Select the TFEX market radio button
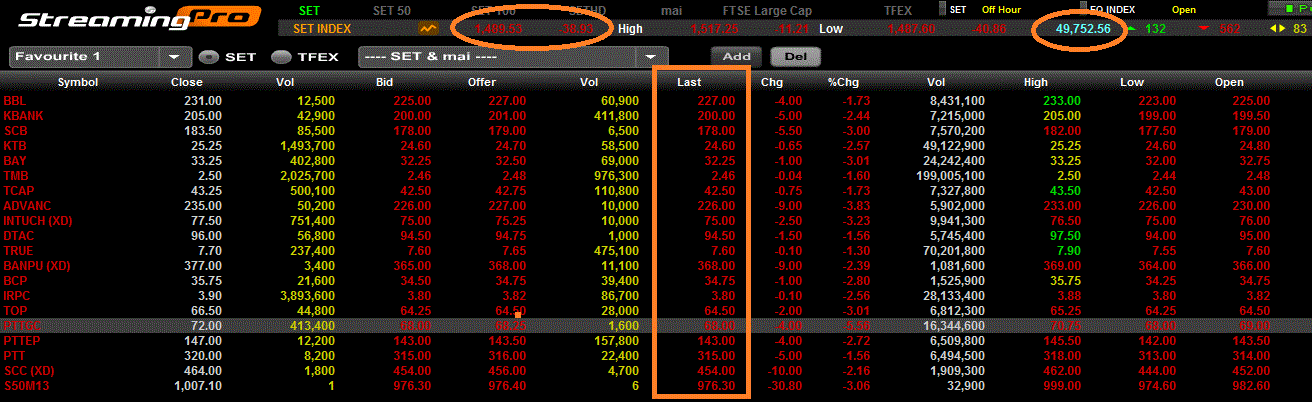1312x402 pixels. coord(282,57)
